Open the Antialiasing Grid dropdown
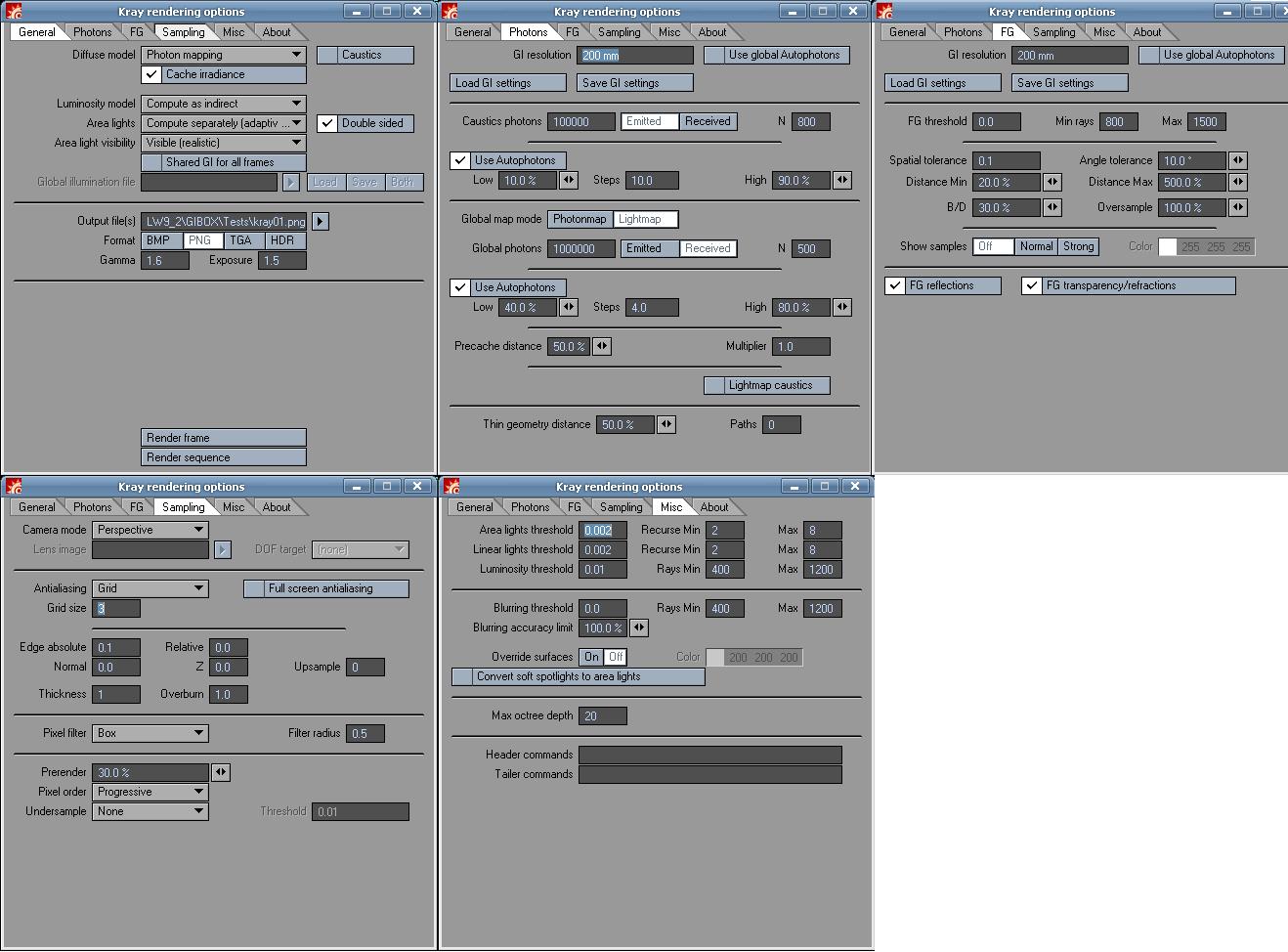Screen dimensions: 1288x952 coord(150,588)
